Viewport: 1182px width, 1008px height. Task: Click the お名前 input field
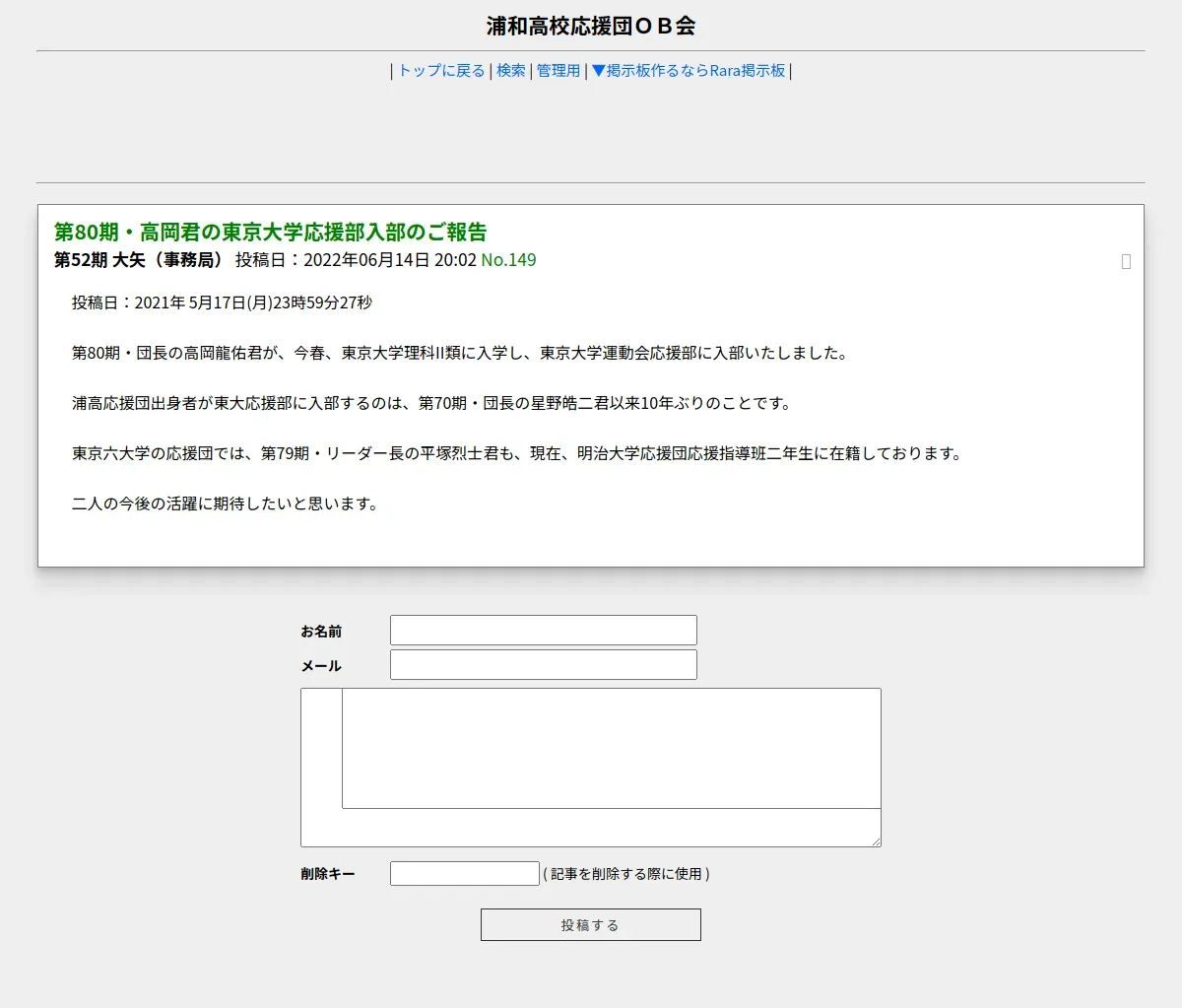coord(544,631)
